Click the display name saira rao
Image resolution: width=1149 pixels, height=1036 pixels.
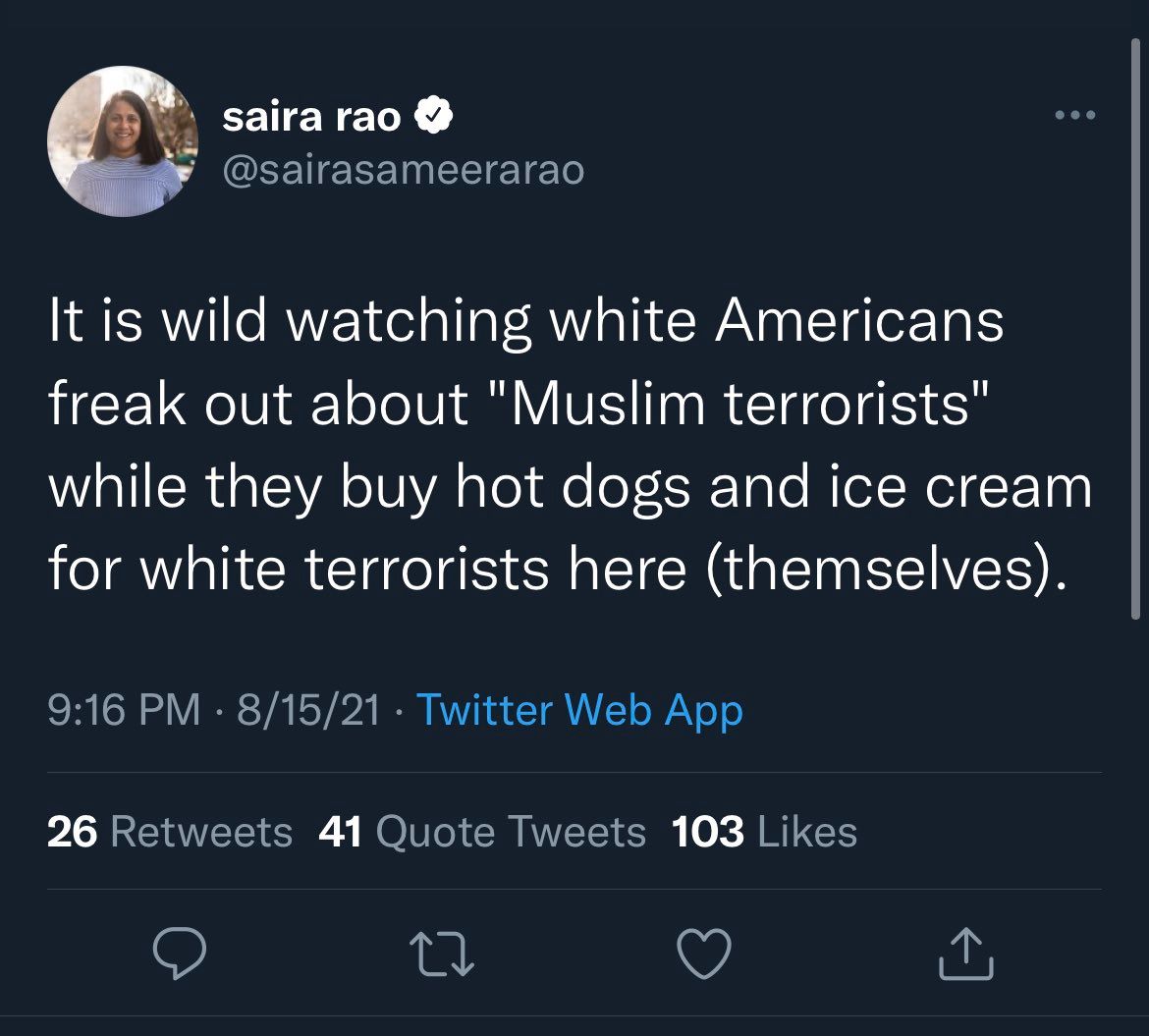click(x=311, y=118)
